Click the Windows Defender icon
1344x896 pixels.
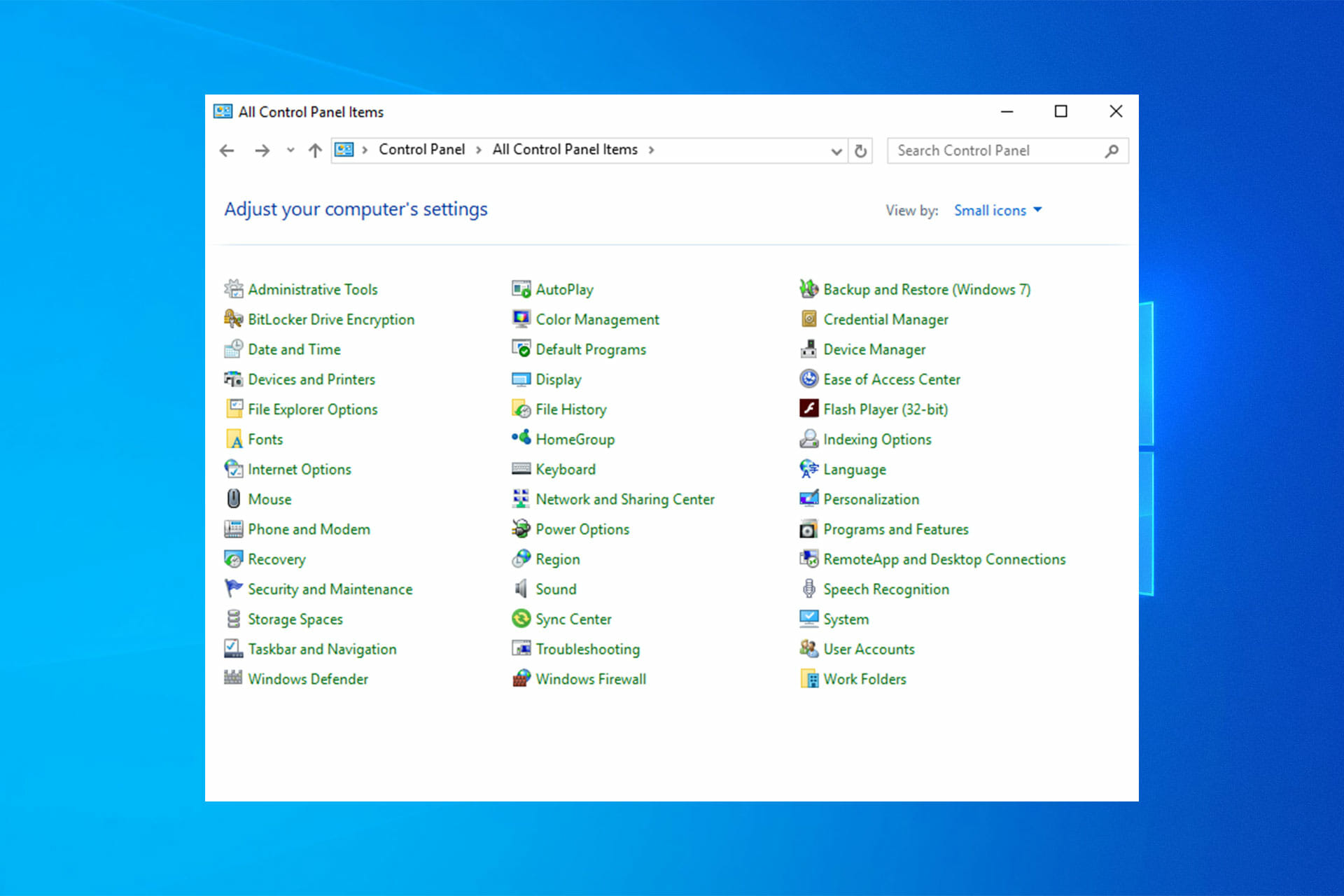[233, 679]
